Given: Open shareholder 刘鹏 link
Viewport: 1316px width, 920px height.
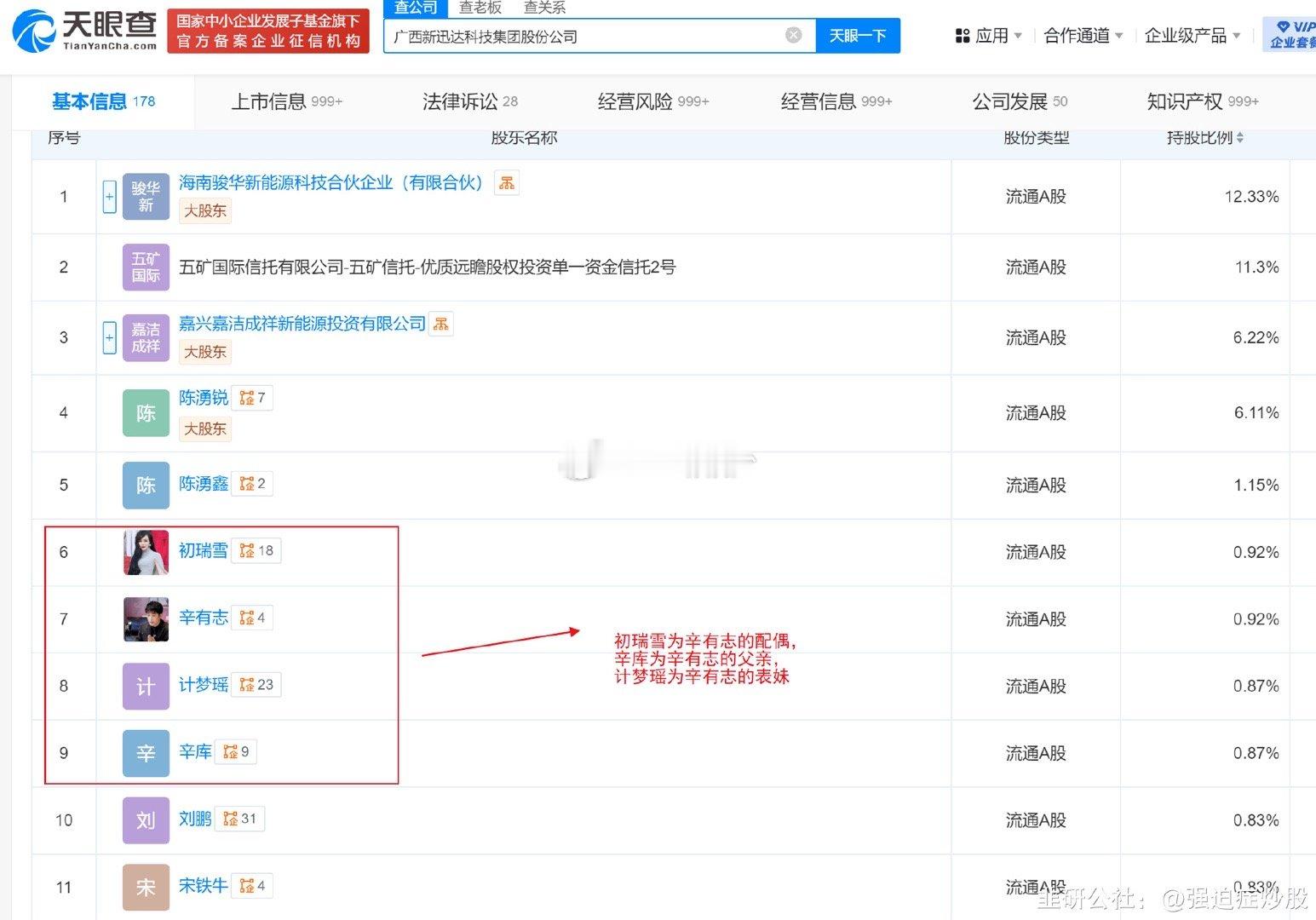Looking at the screenshot, I should 195,819.
